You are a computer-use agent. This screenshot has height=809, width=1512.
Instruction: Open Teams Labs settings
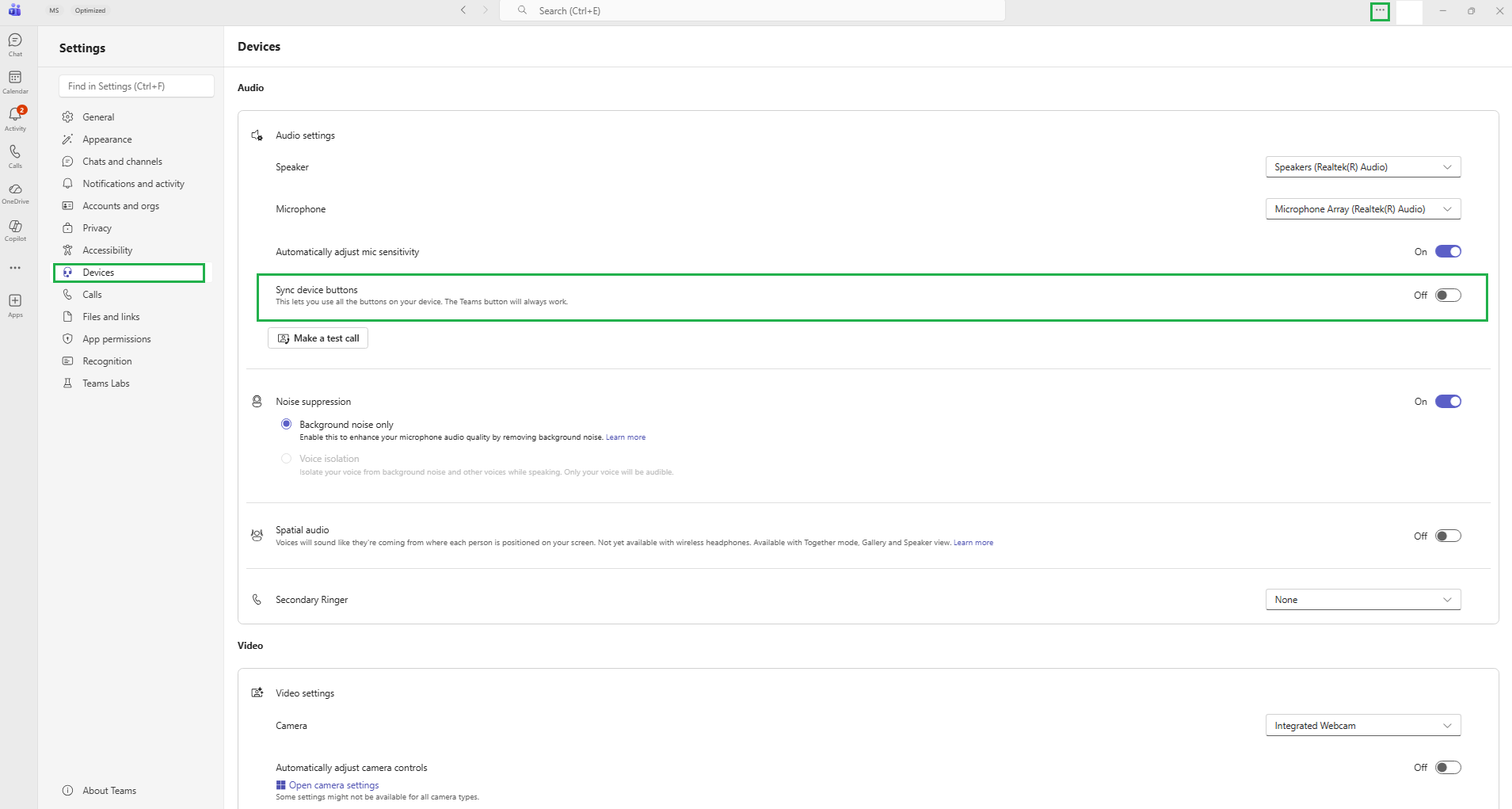click(x=133, y=384)
